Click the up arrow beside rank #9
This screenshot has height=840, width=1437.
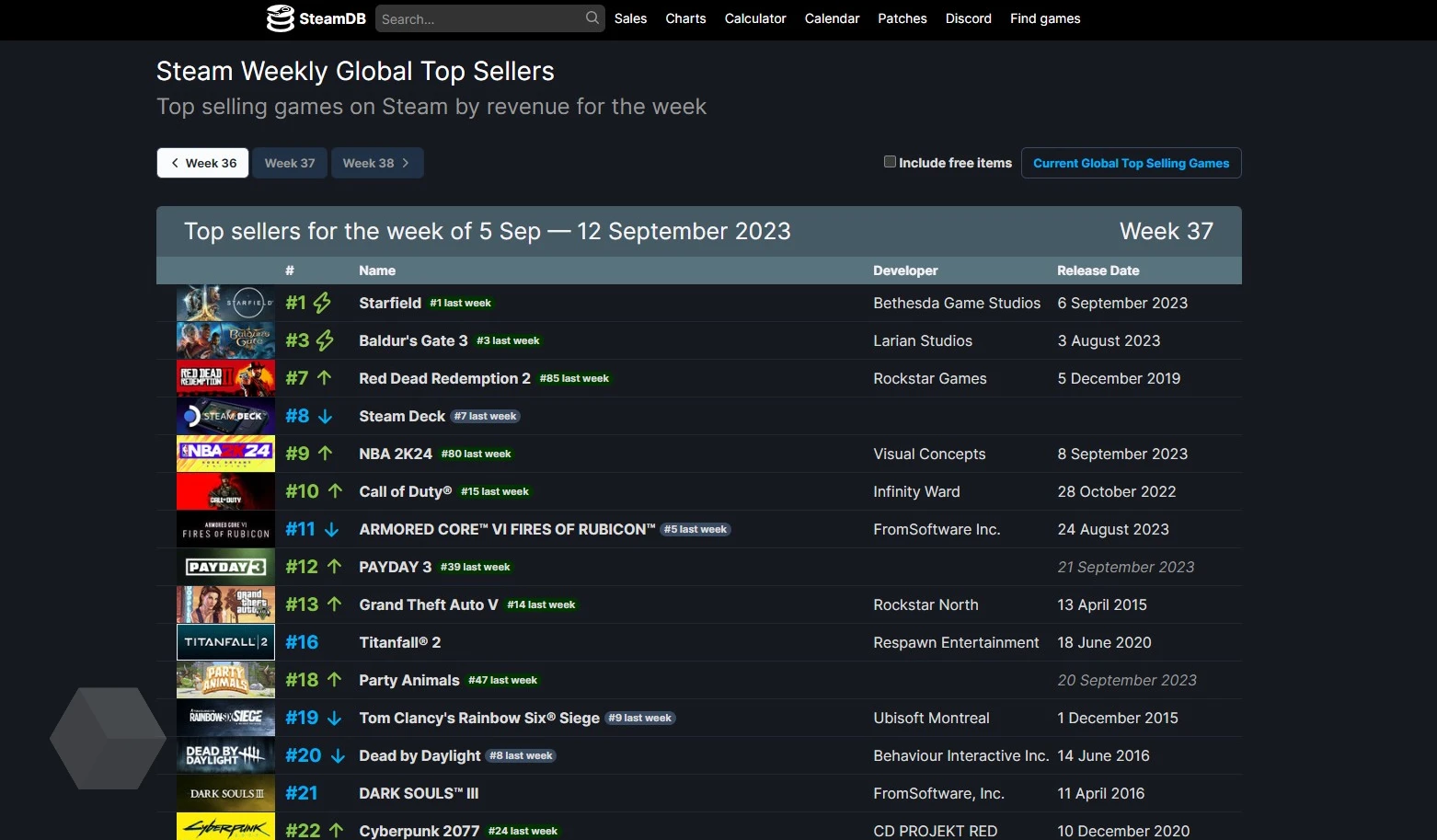click(325, 454)
